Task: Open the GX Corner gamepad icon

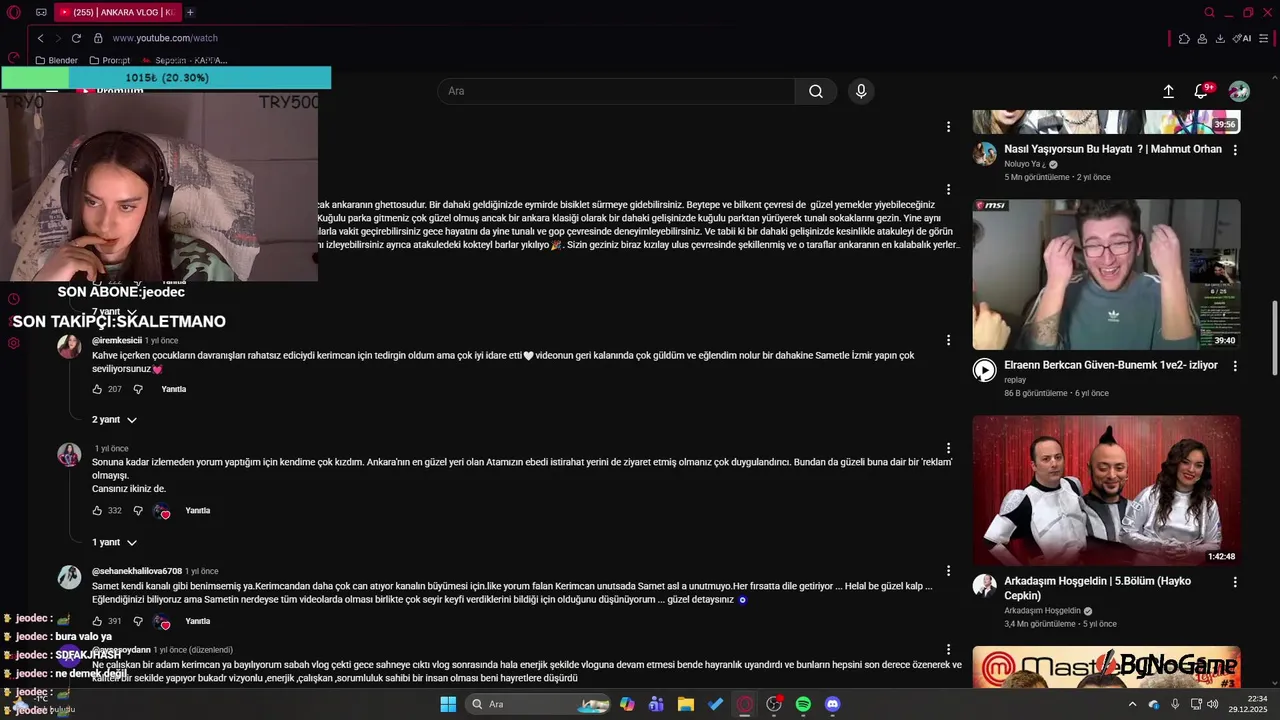Action: click(x=41, y=13)
